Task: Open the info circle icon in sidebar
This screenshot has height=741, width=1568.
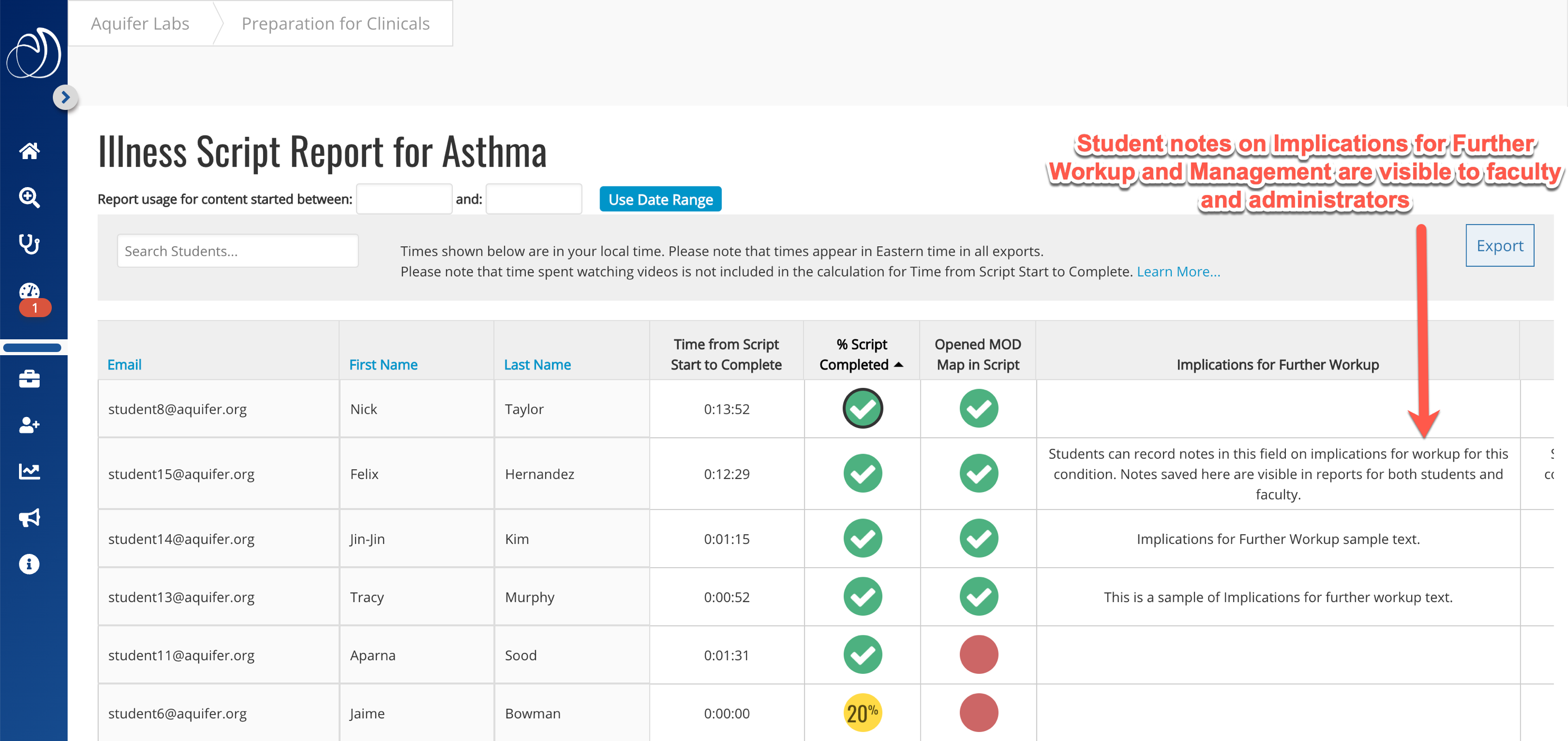Action: point(29,564)
